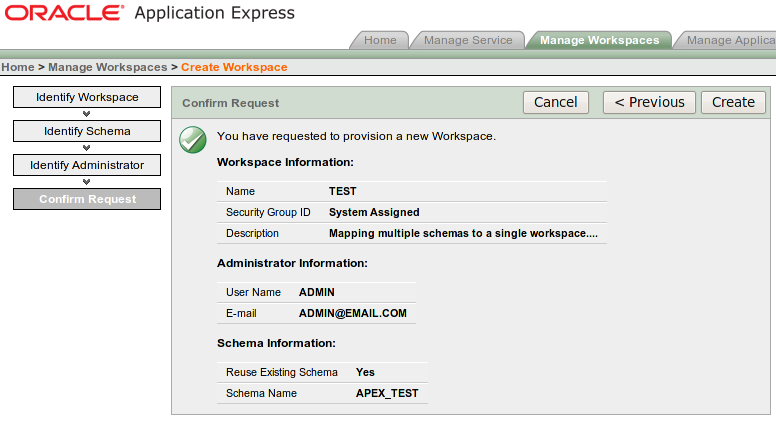The height and width of the screenshot is (421, 776).
Task: Jump to the Identify Workspace step
Action: tap(87, 97)
